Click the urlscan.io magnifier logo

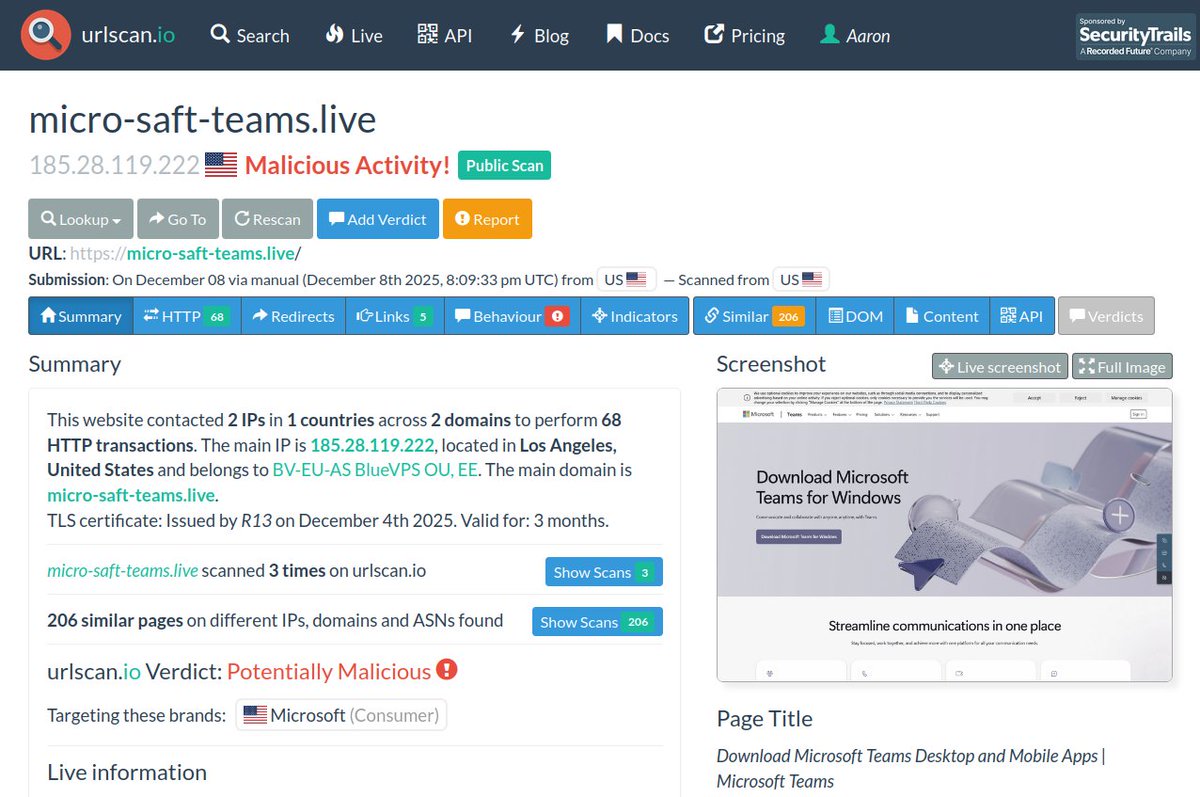(46, 35)
